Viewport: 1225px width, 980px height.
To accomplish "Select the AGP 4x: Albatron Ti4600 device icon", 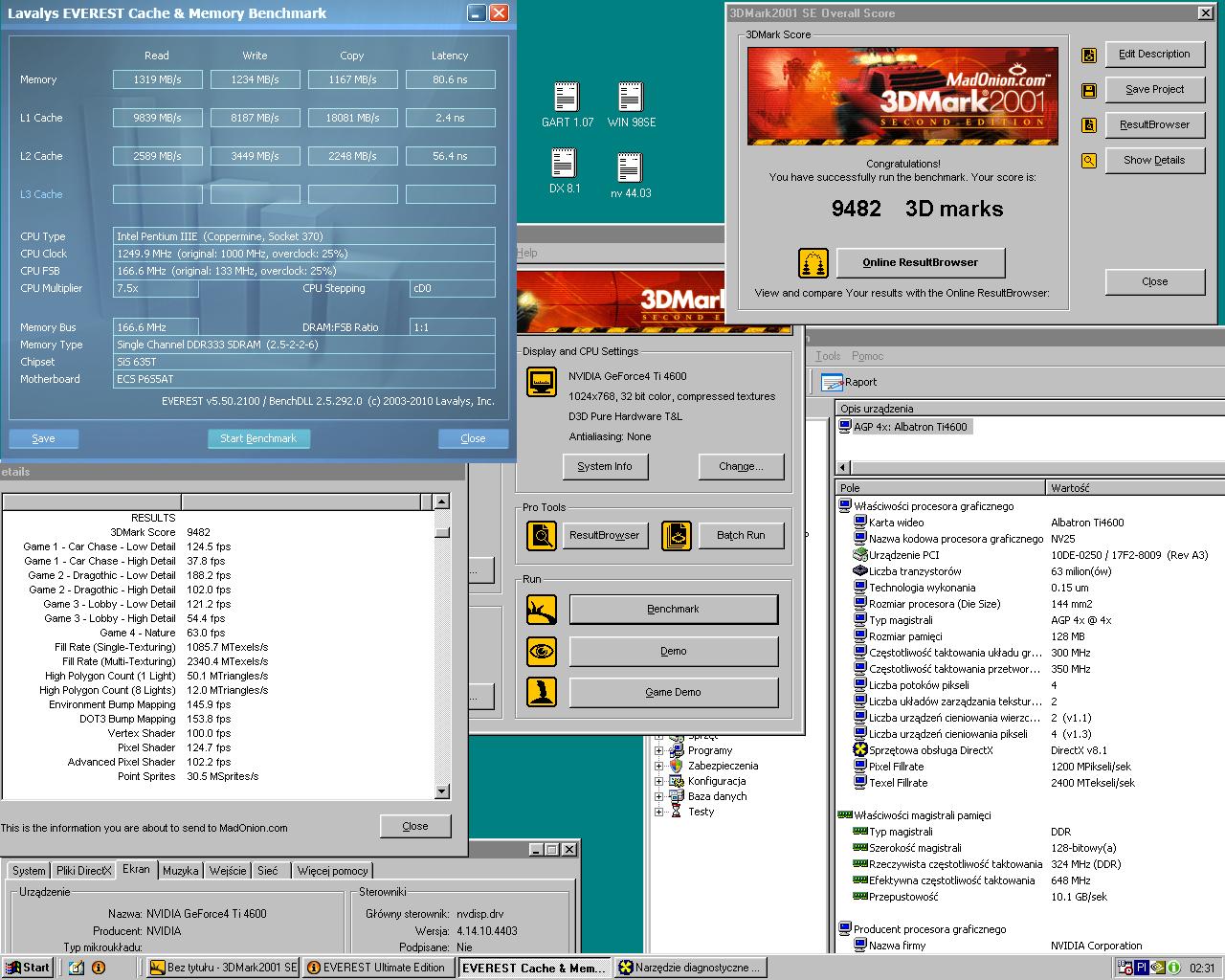I will pyautogui.click(x=845, y=427).
